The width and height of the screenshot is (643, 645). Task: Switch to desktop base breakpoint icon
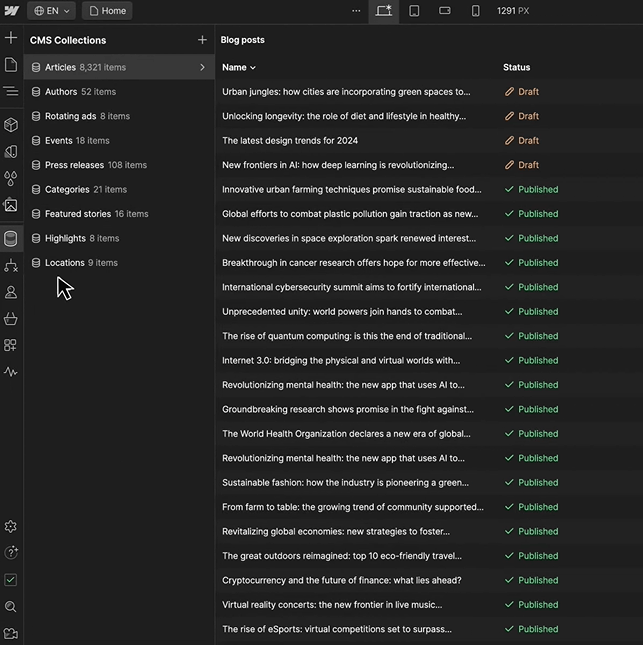coord(383,11)
